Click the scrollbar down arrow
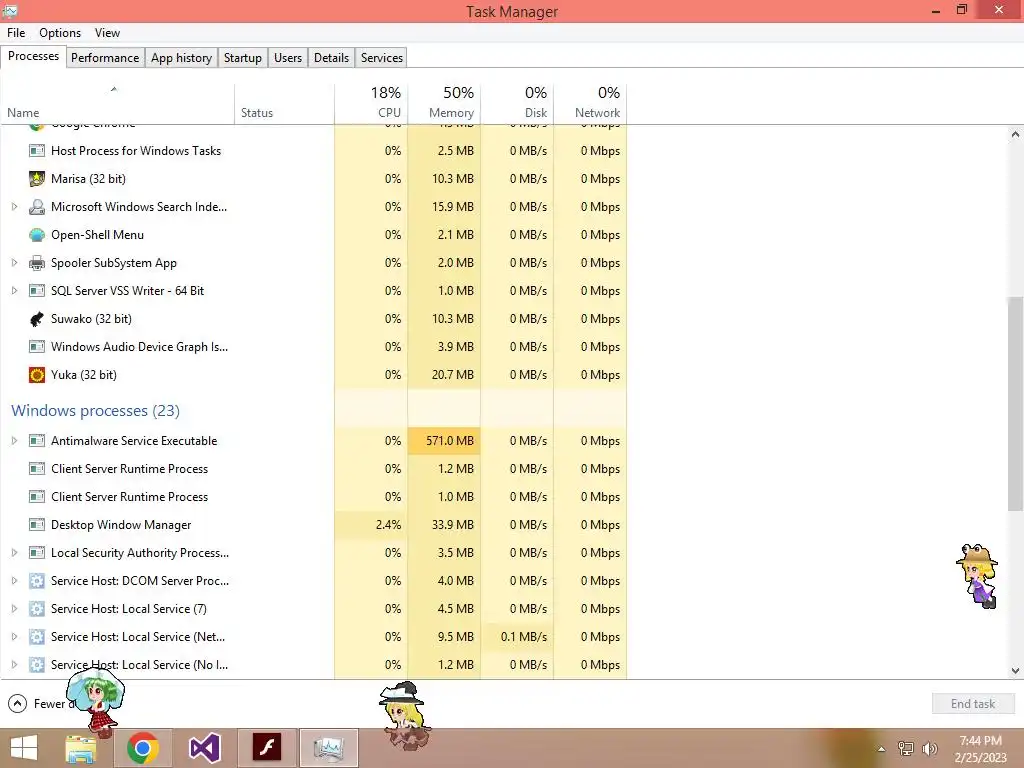This screenshot has height=768, width=1024. (1015, 670)
